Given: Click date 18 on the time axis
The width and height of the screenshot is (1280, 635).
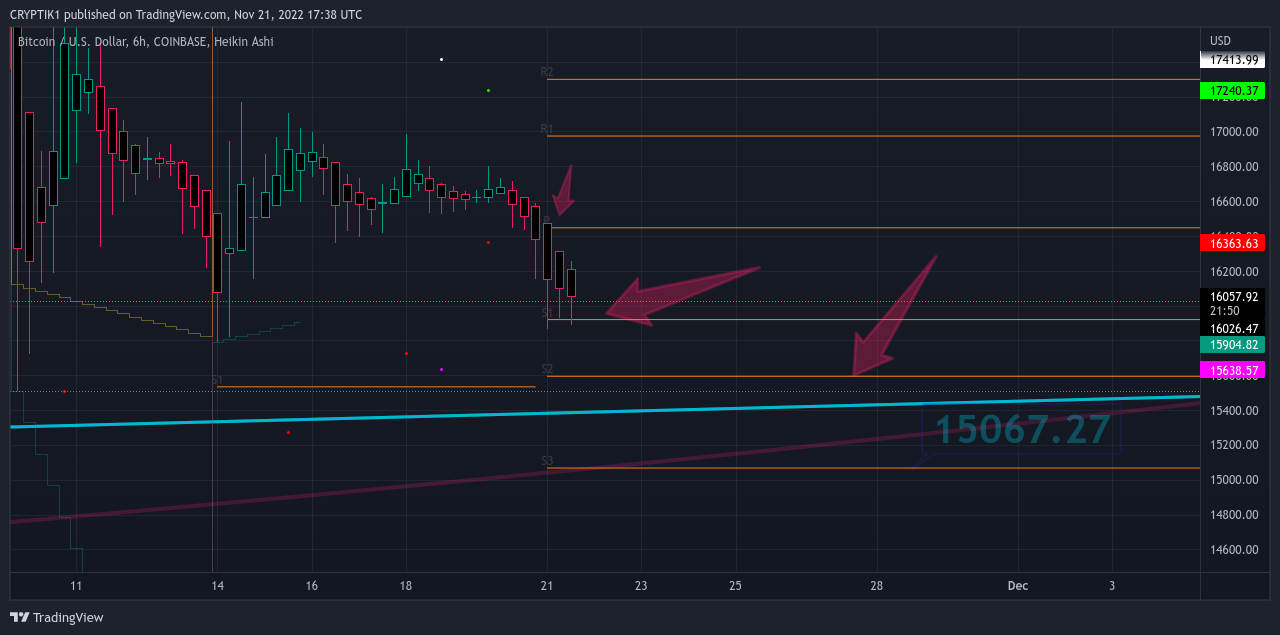Looking at the screenshot, I should tap(406, 586).
